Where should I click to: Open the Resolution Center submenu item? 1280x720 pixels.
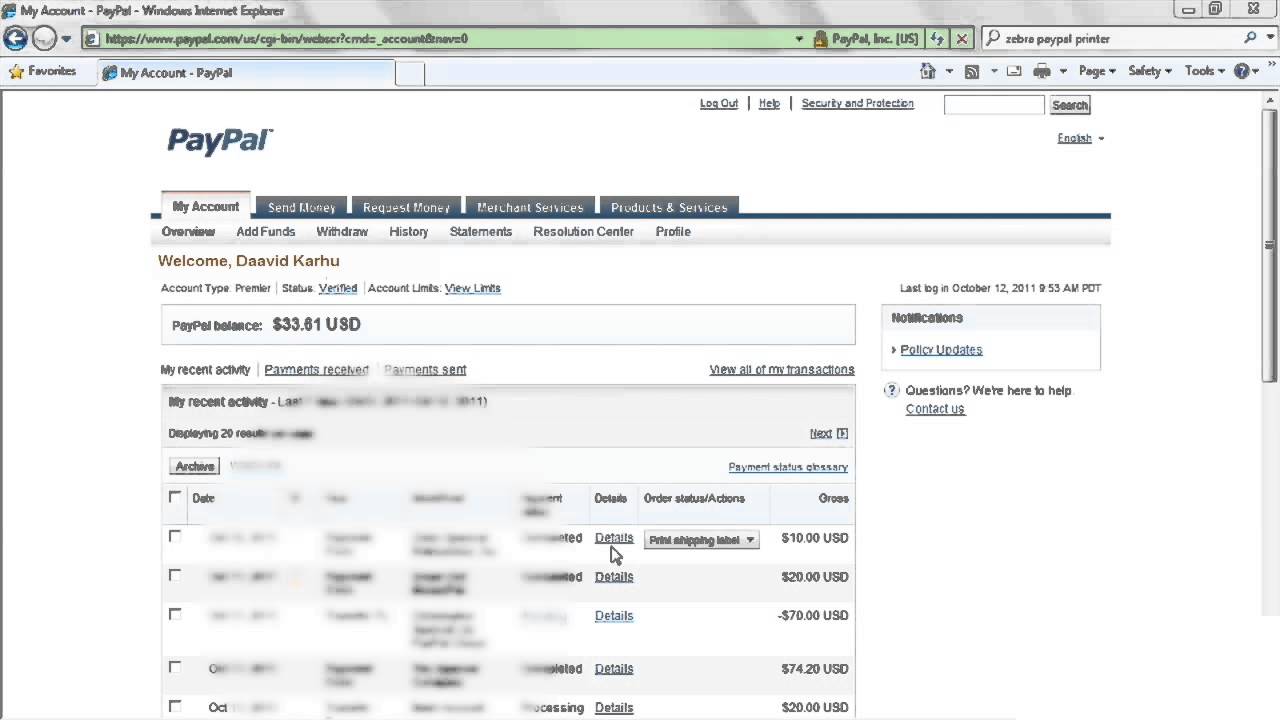583,231
